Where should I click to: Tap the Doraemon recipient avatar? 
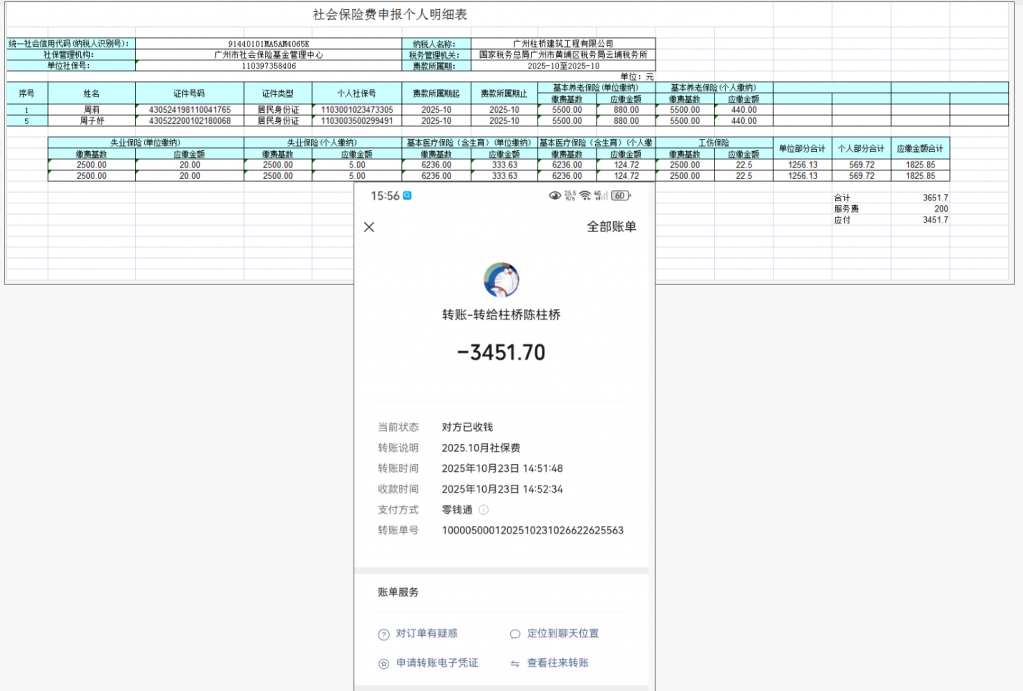coord(501,280)
